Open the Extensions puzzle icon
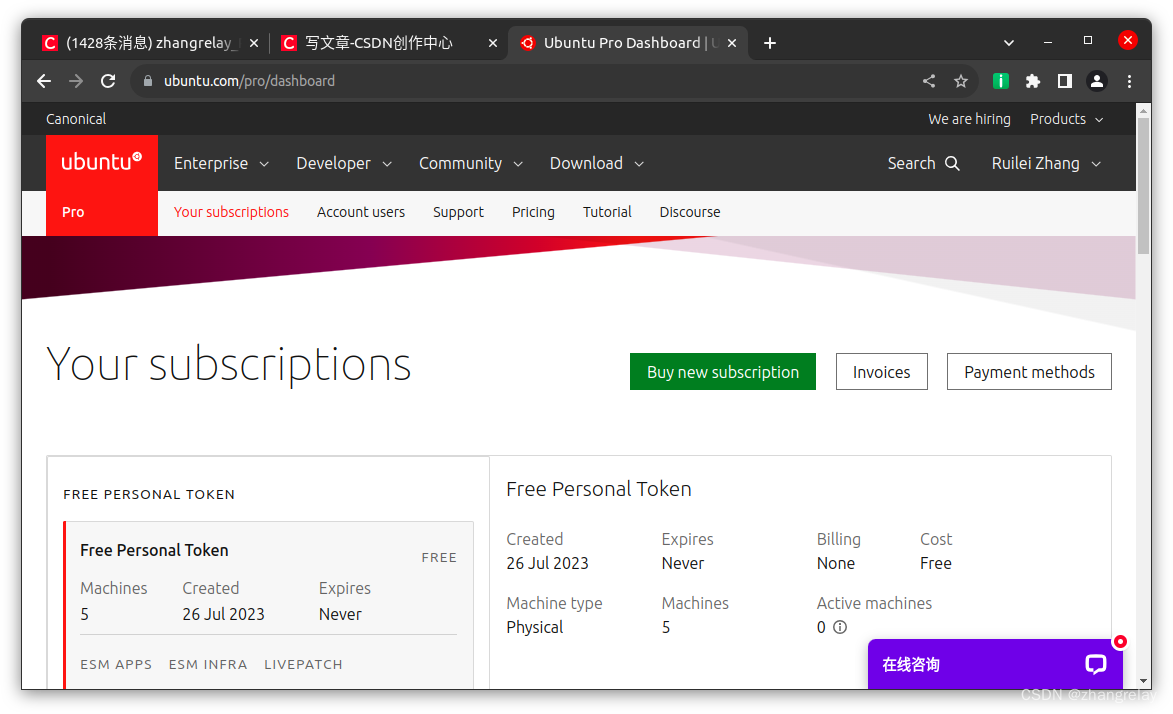1173x714 pixels. click(x=1032, y=81)
